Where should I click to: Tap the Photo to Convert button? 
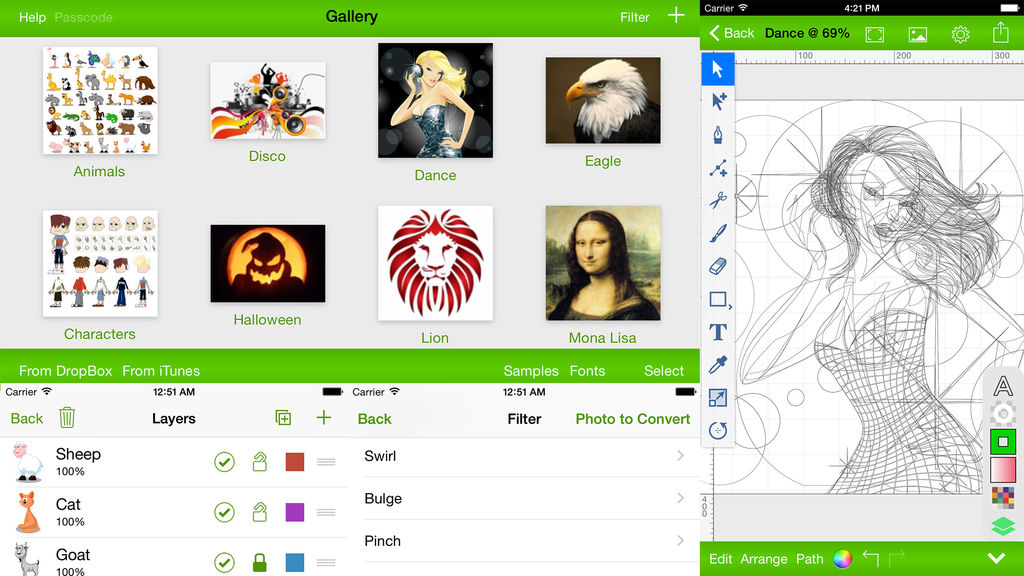(632, 419)
